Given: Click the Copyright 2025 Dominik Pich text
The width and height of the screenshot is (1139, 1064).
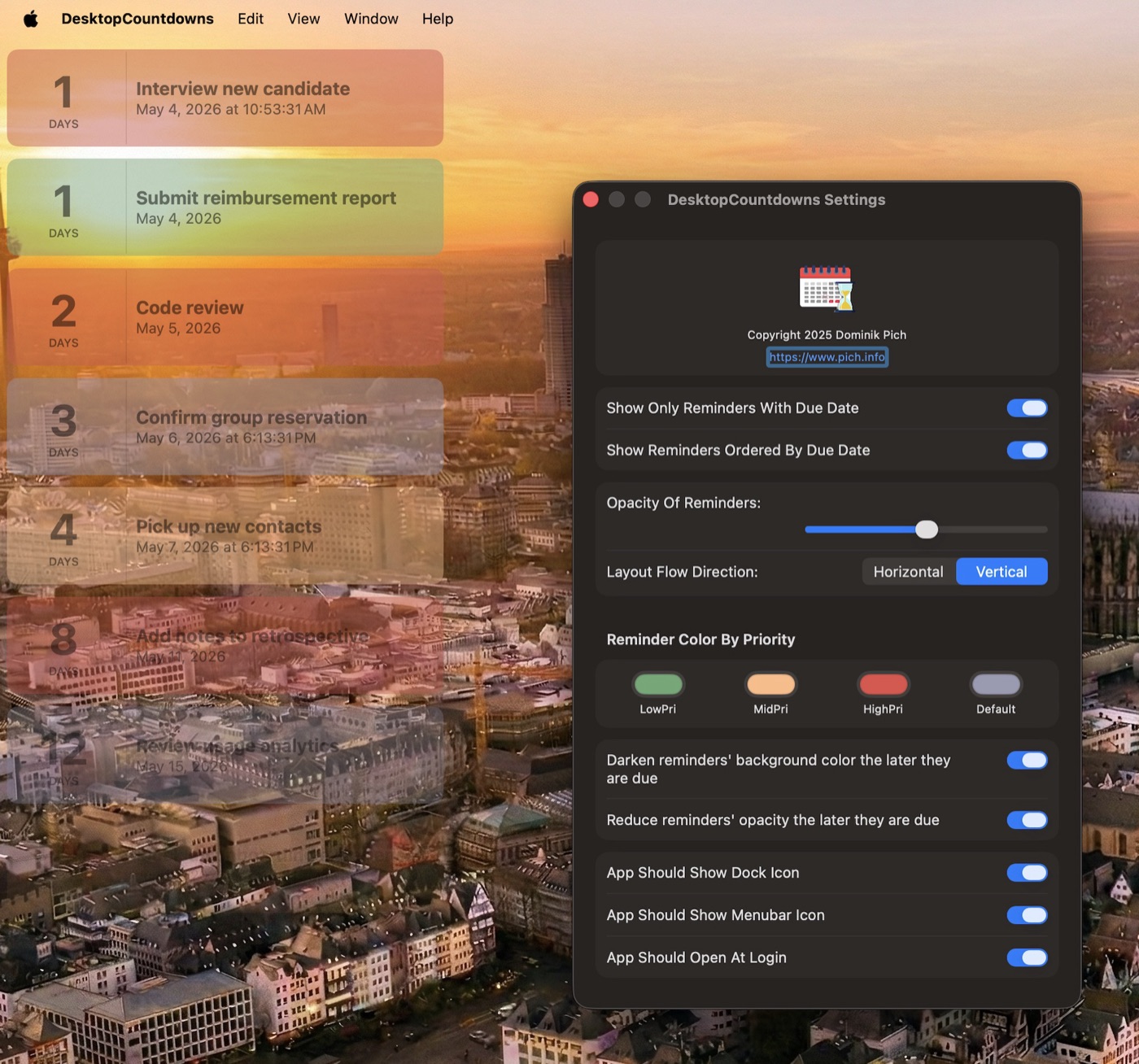Looking at the screenshot, I should click(x=827, y=335).
